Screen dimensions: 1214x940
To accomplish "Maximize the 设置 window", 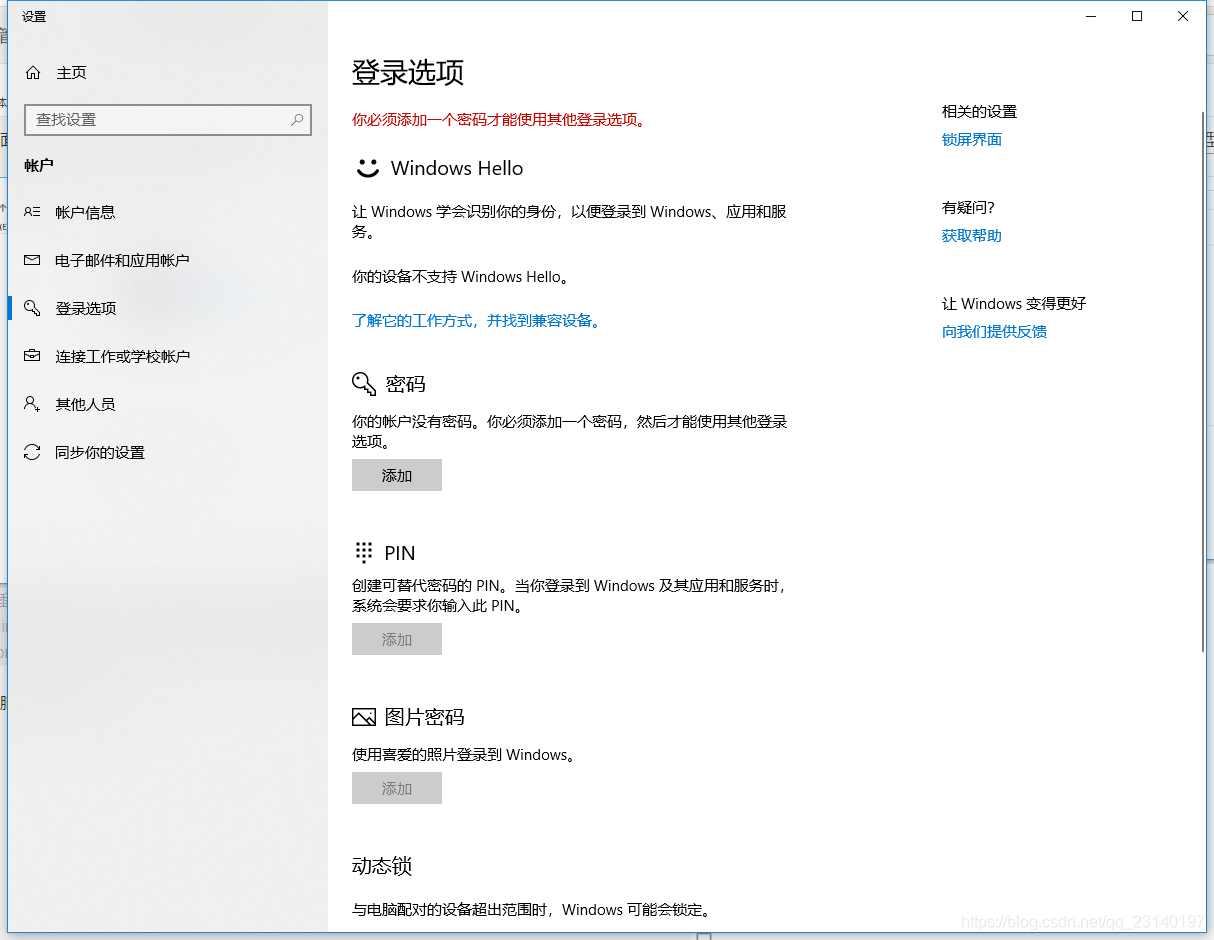I will pyautogui.click(x=1137, y=16).
